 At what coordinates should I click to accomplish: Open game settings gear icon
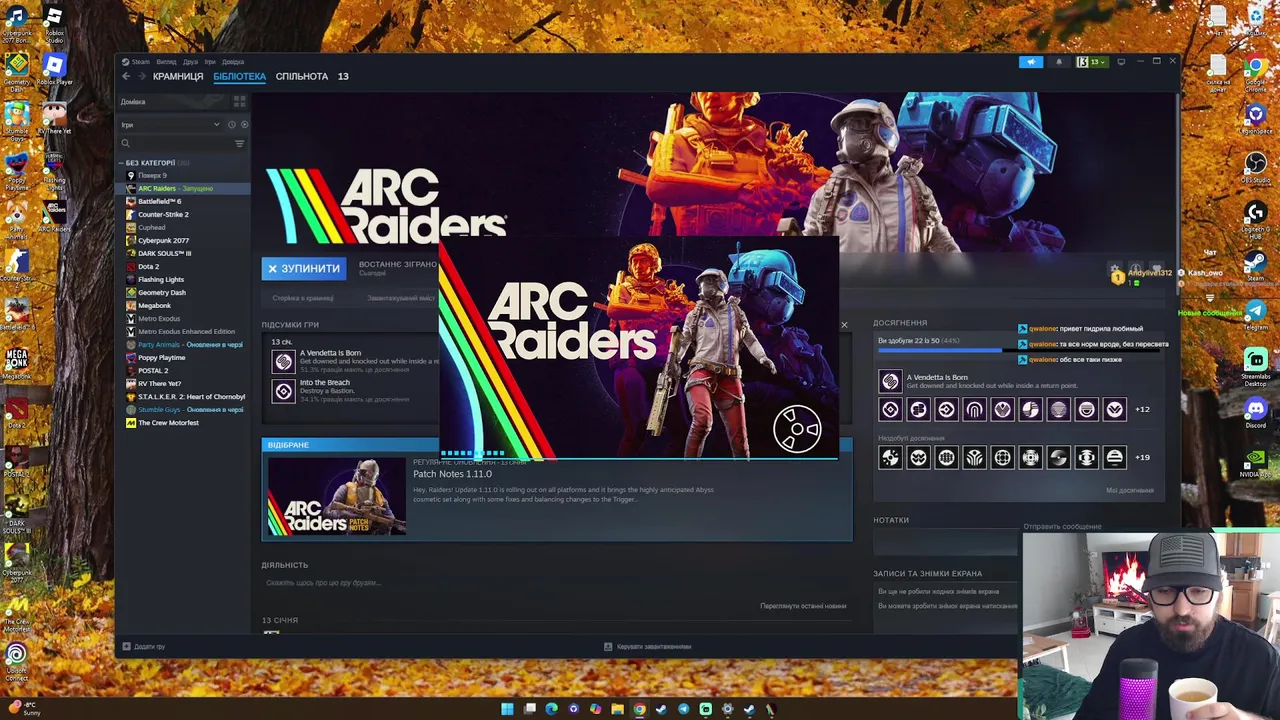coord(1115,270)
